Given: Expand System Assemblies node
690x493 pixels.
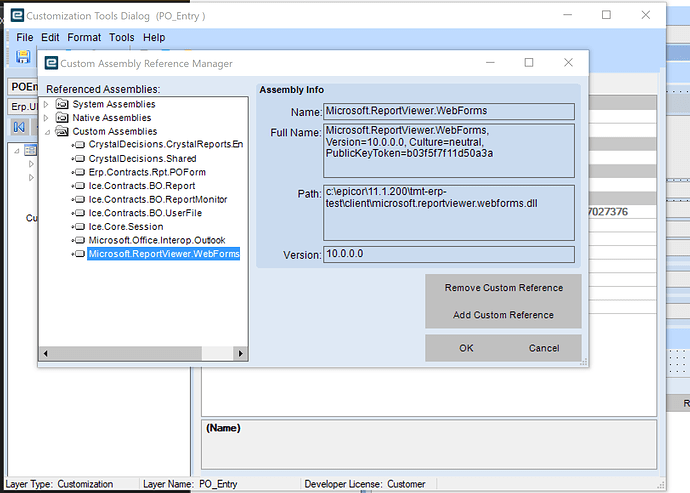Looking at the screenshot, I should point(46,104).
